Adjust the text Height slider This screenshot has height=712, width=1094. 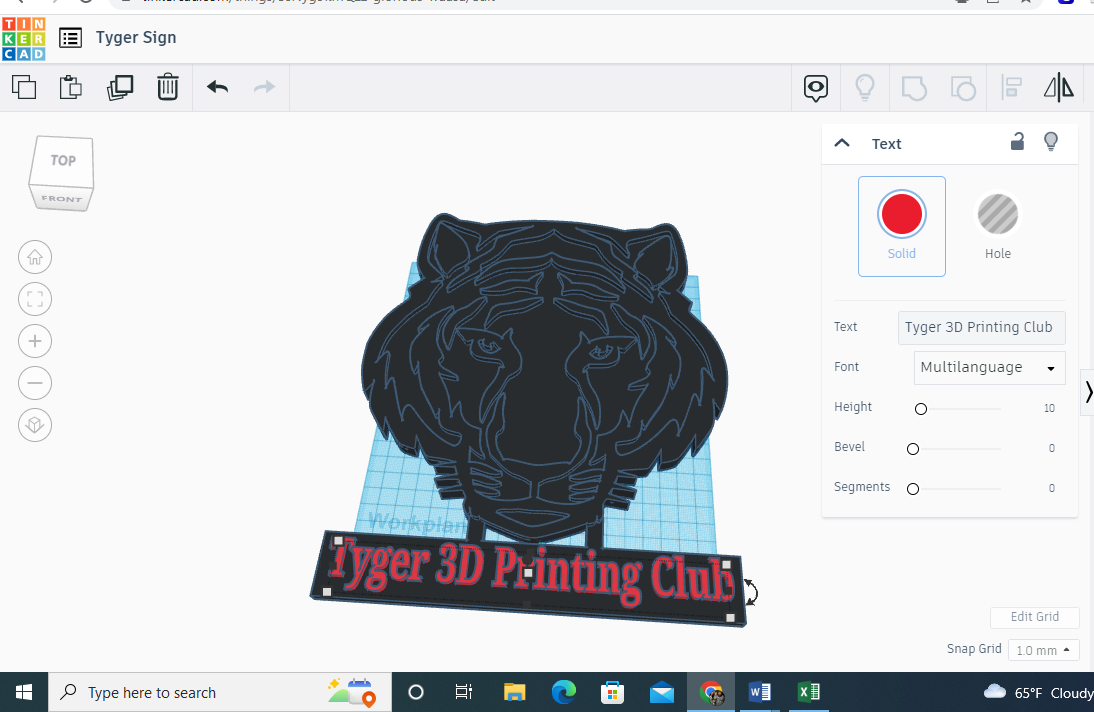pos(921,408)
